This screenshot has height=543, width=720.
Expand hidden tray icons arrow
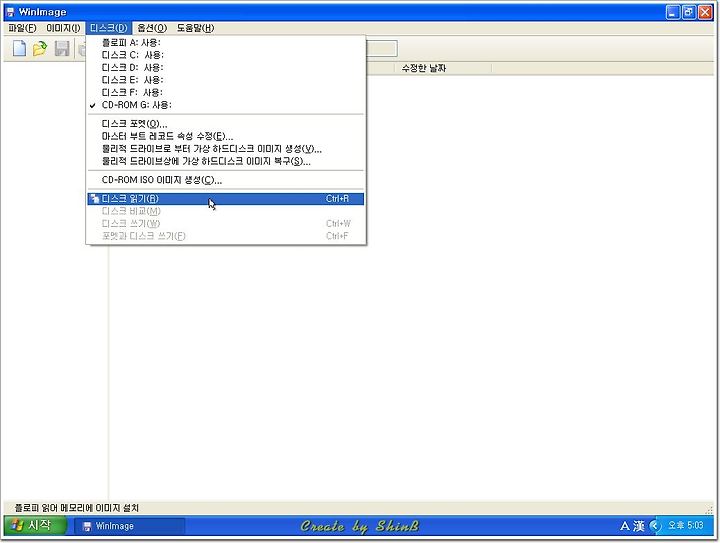655,526
